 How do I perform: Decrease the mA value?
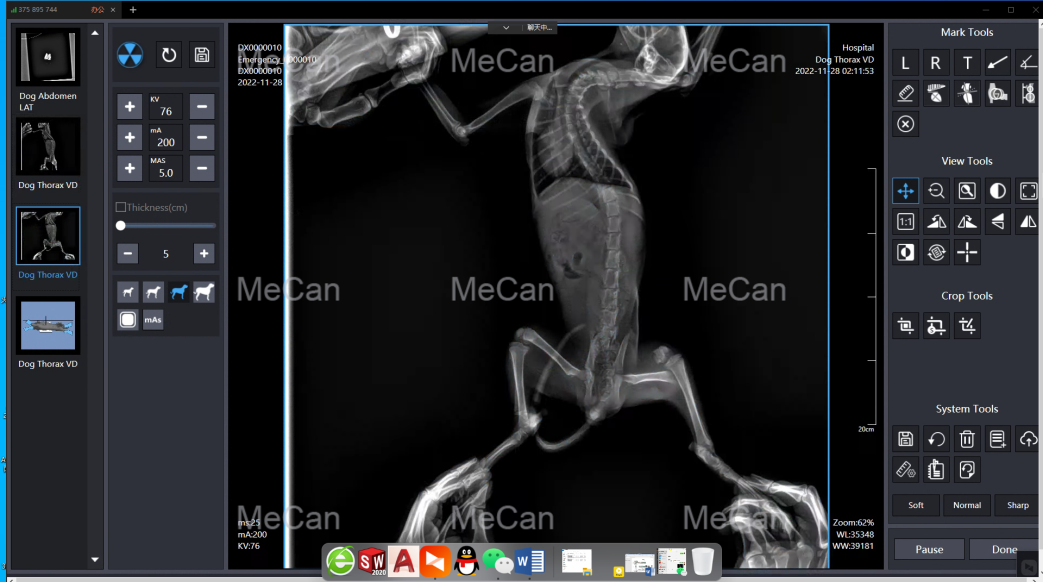pyautogui.click(x=202, y=138)
